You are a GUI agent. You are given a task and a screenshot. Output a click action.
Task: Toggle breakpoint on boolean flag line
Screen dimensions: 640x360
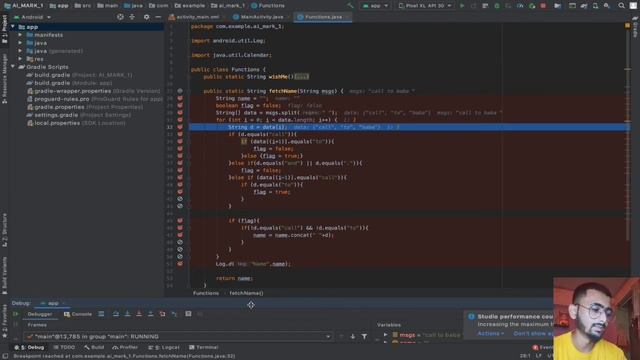pos(180,105)
